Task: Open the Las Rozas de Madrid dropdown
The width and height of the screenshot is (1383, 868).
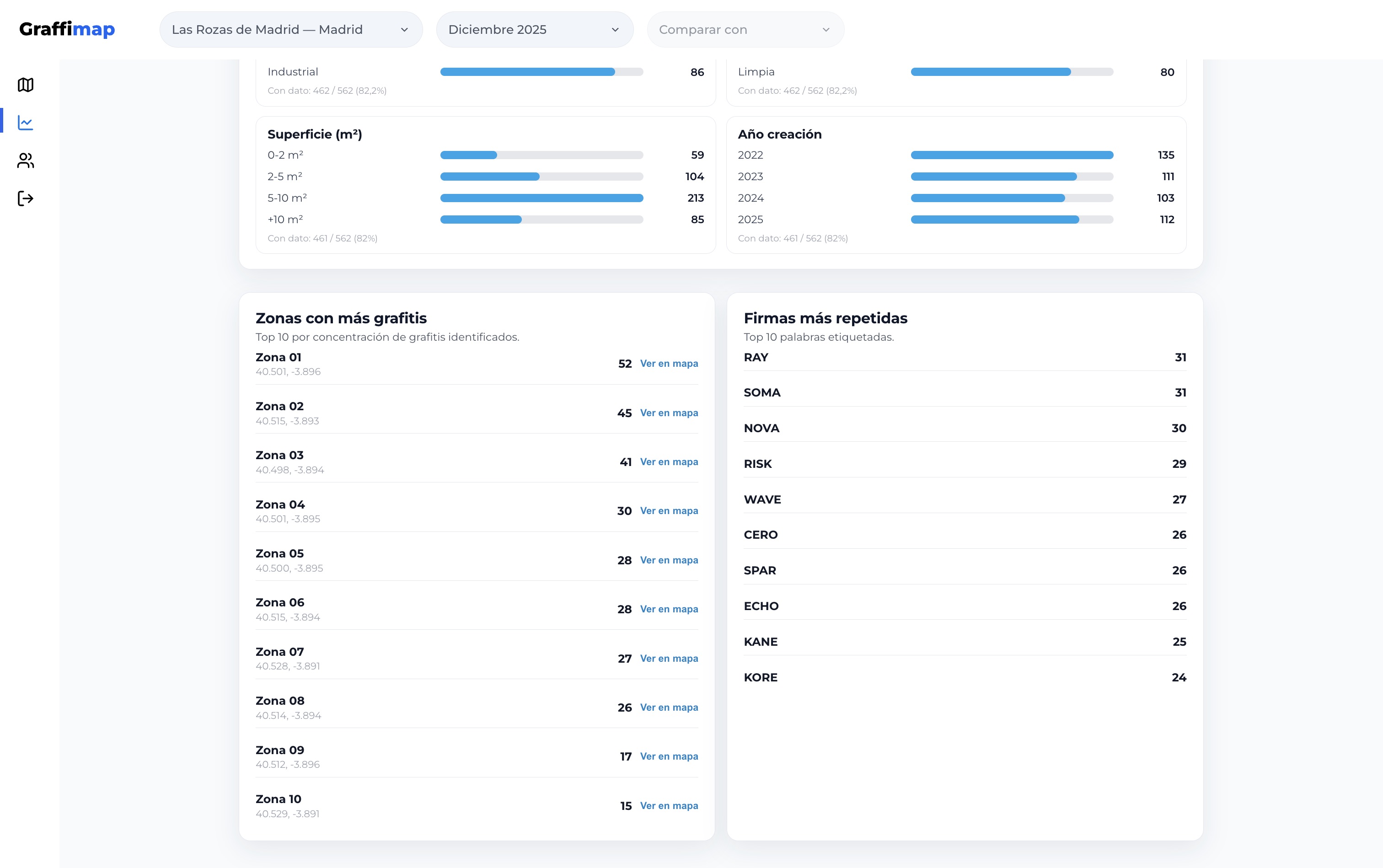Action: [x=290, y=30]
